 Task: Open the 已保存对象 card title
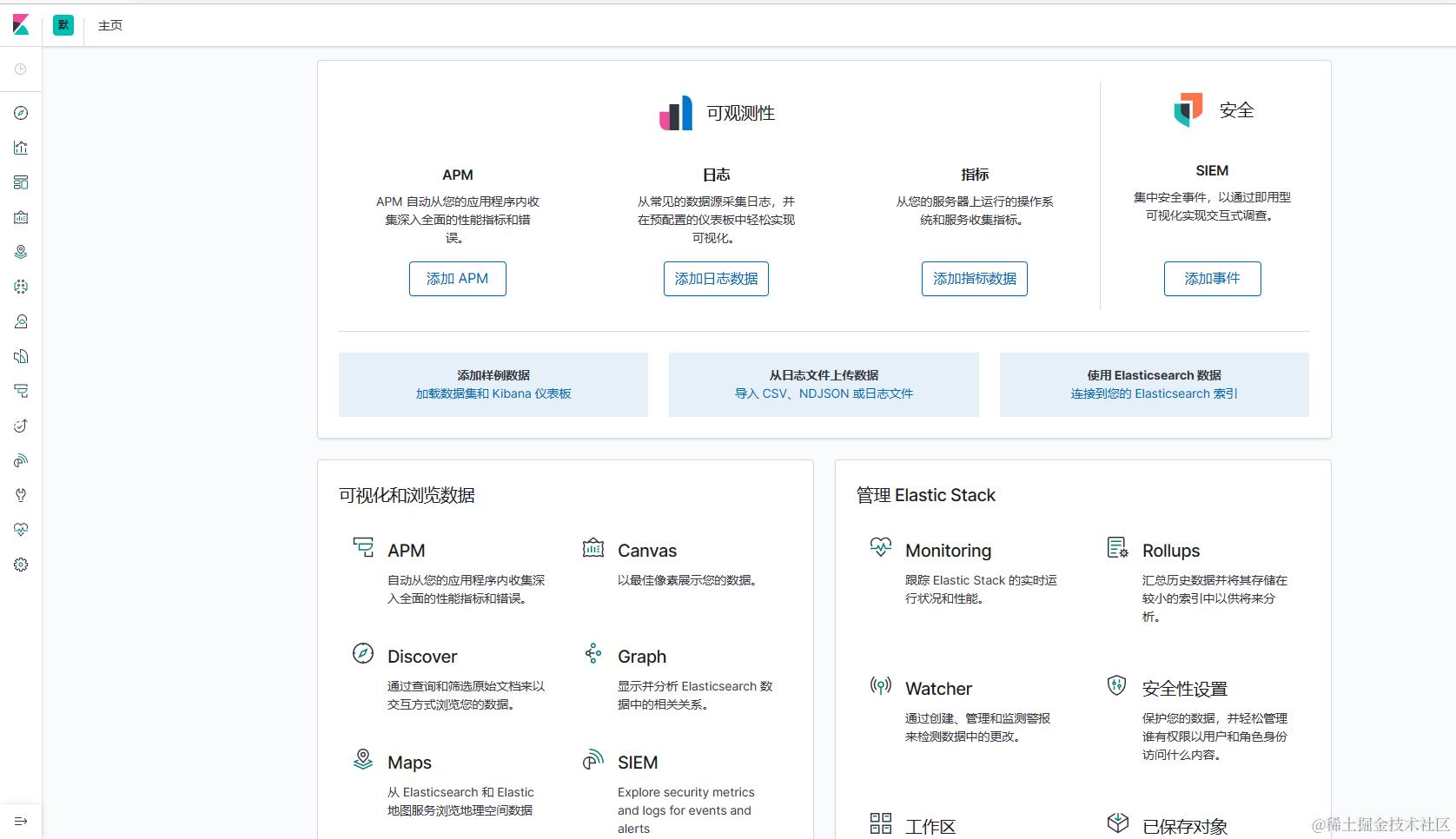pyautogui.click(x=1185, y=827)
